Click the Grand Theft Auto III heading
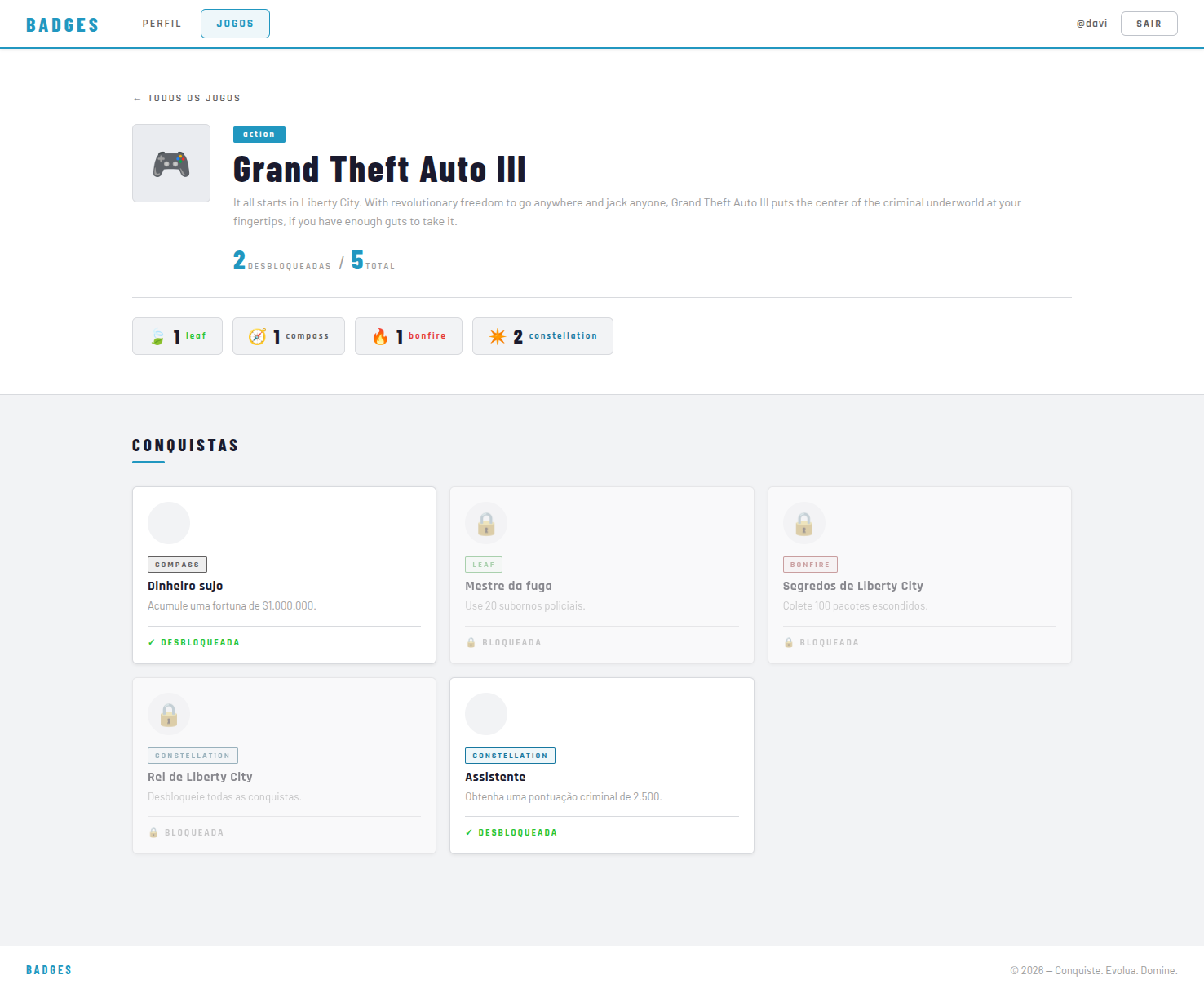This screenshot has height=993, width=1204. pyautogui.click(x=379, y=170)
